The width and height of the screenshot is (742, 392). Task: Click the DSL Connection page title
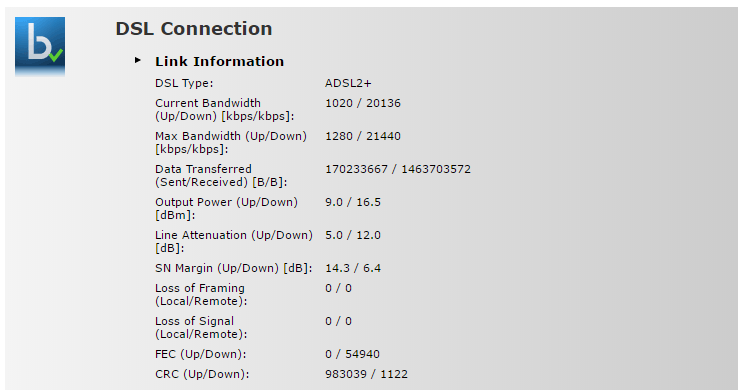pos(194,28)
